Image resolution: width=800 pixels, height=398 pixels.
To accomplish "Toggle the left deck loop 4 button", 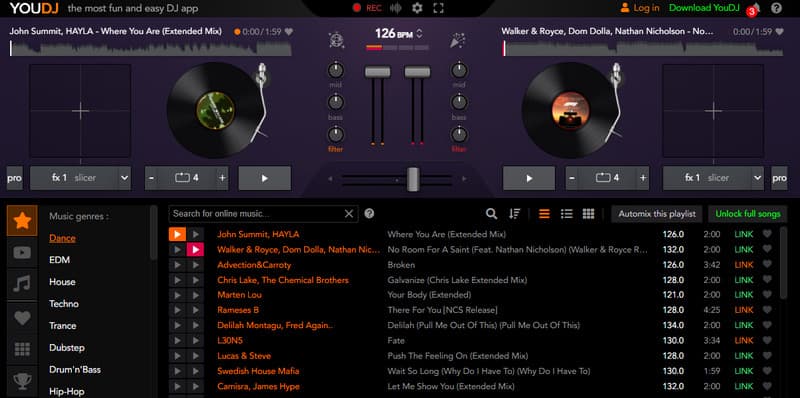I will point(187,178).
